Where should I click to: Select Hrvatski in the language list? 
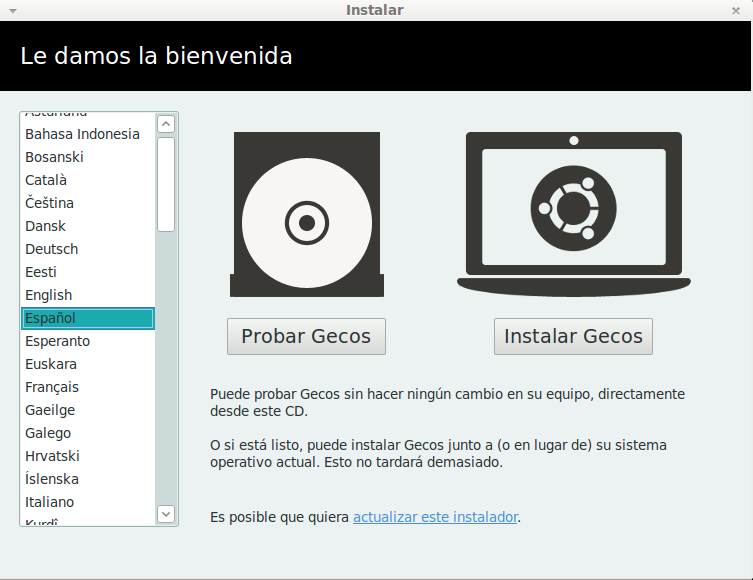[88, 456]
